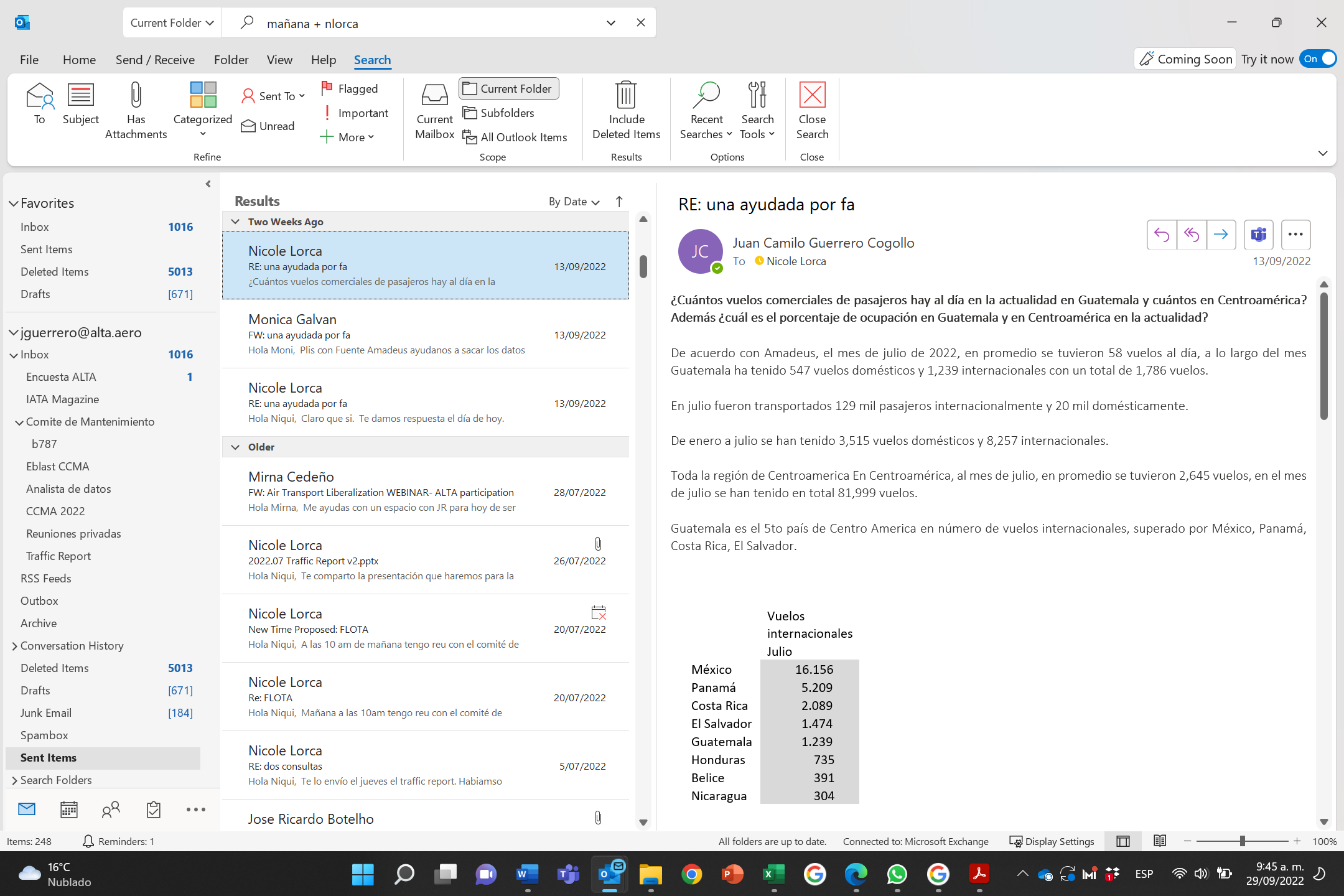Reply to the open email

[x=1161, y=235]
